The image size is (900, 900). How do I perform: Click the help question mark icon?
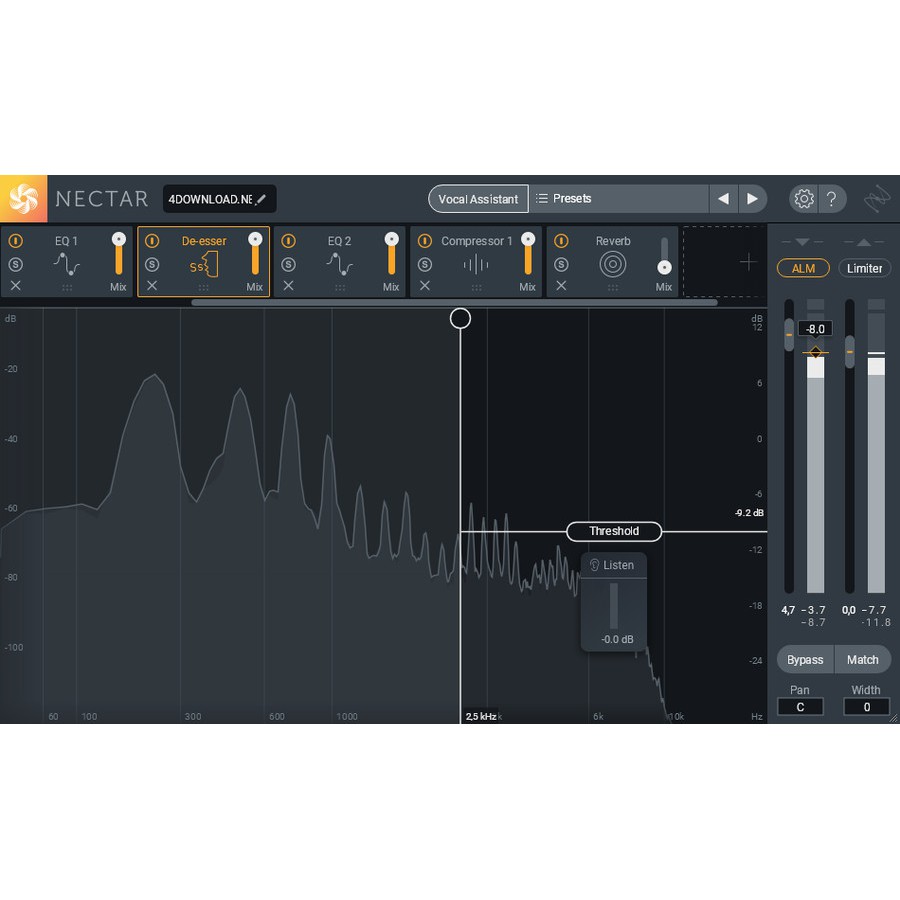831,199
